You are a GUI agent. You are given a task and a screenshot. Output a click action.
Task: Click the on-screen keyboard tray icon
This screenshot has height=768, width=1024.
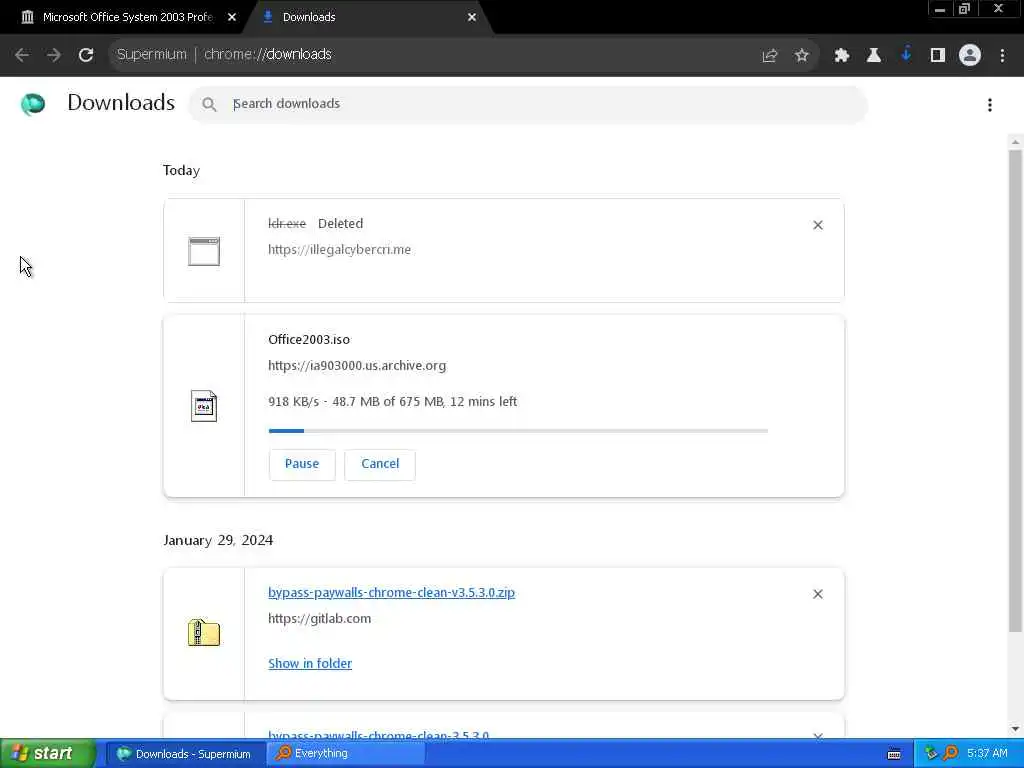pos(894,754)
